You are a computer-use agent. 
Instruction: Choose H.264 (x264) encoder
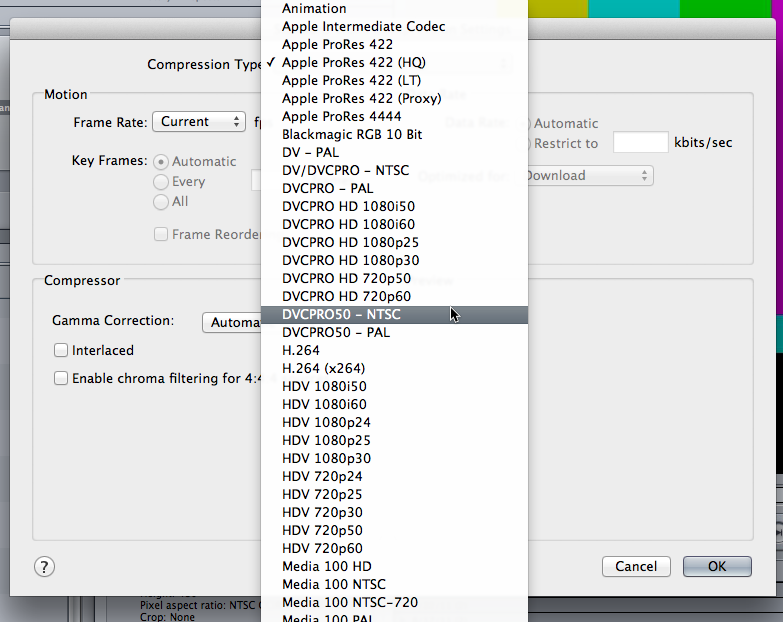pos(394,368)
